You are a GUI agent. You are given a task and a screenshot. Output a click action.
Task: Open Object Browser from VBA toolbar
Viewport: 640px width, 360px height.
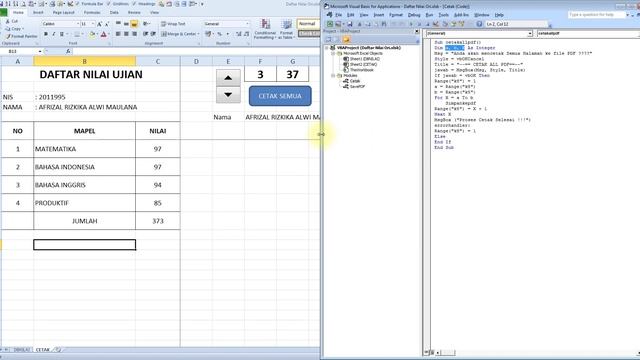pos(462,24)
